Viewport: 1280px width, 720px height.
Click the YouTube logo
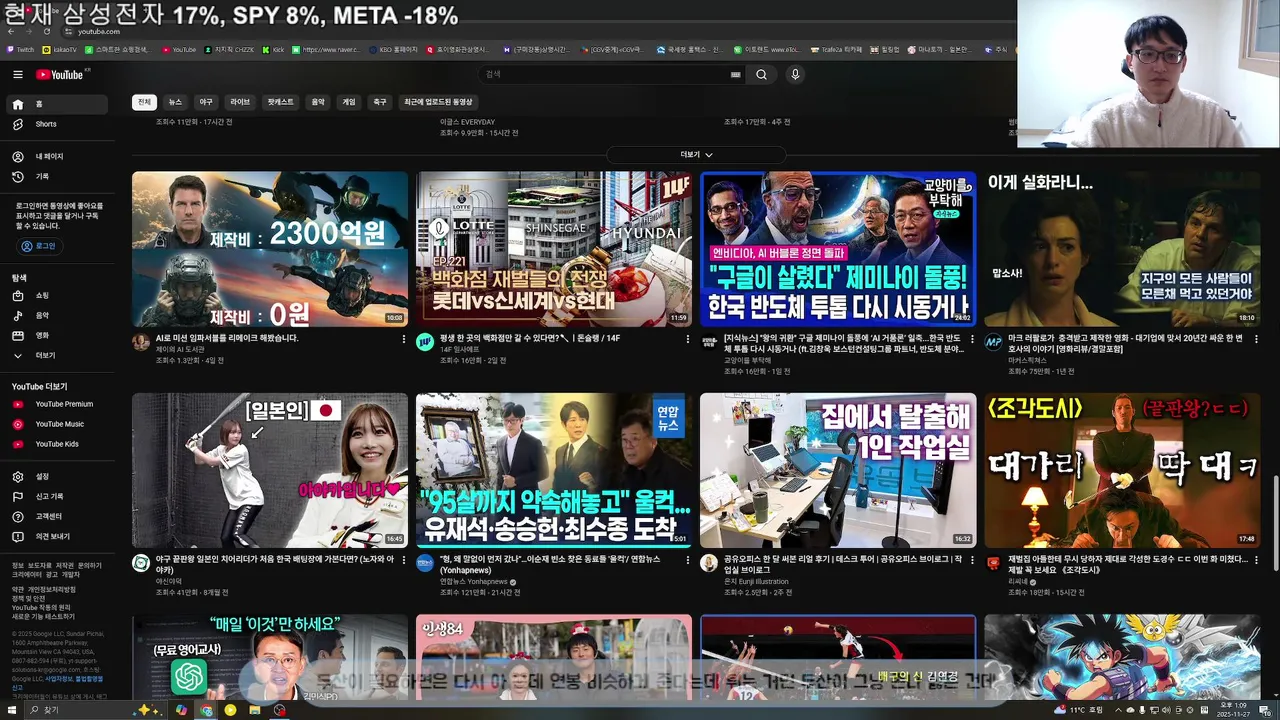pyautogui.click(x=61, y=74)
